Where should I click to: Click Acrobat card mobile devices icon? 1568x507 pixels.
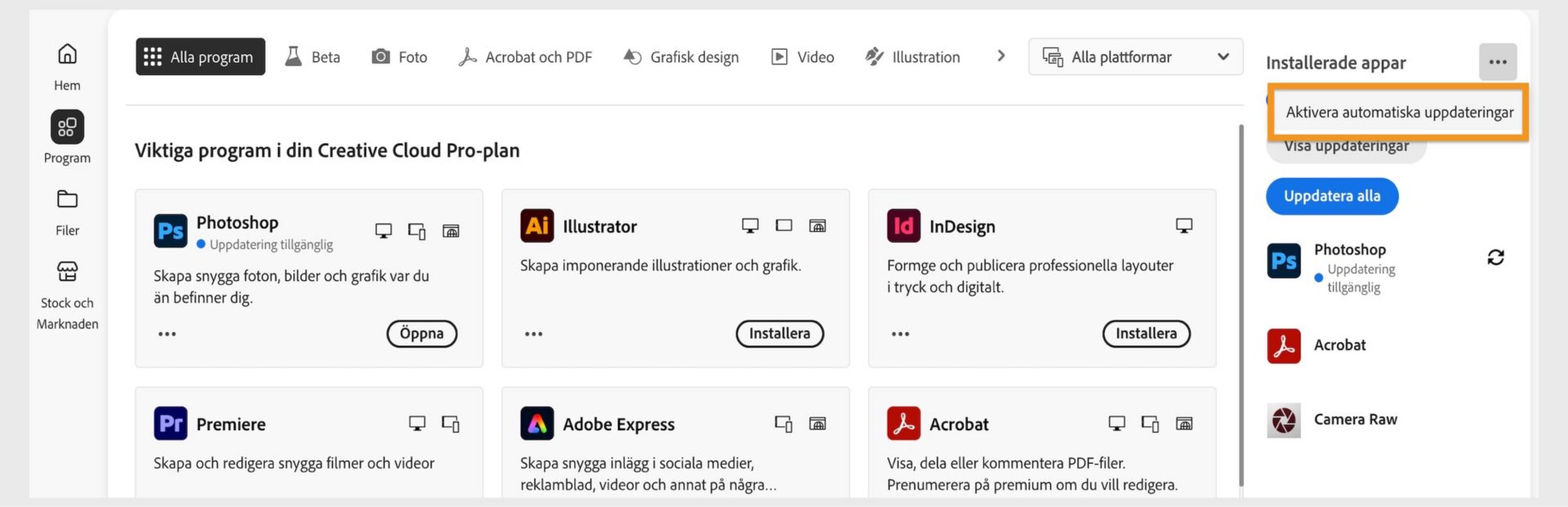pos(1150,424)
